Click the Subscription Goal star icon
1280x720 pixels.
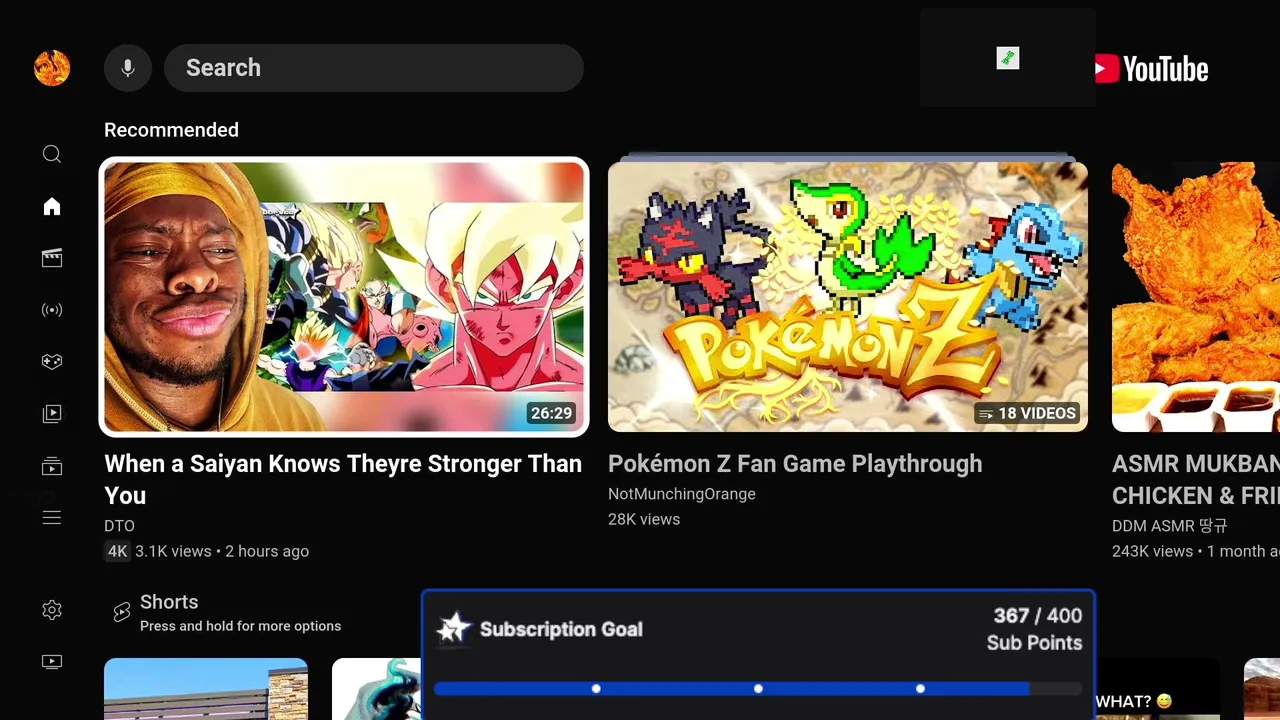pos(454,628)
